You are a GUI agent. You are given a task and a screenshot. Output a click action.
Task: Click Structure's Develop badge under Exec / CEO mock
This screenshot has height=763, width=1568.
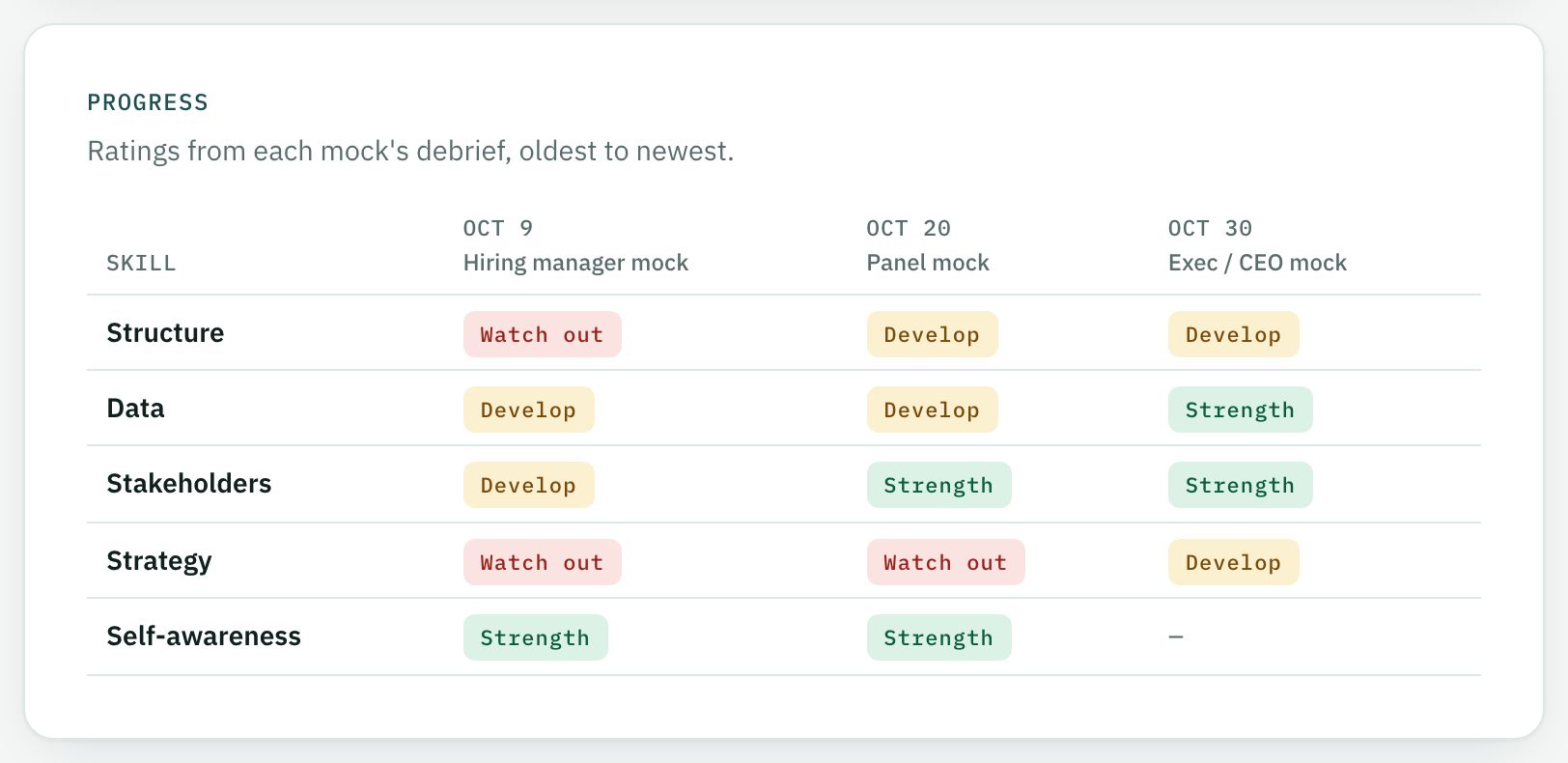(1234, 334)
